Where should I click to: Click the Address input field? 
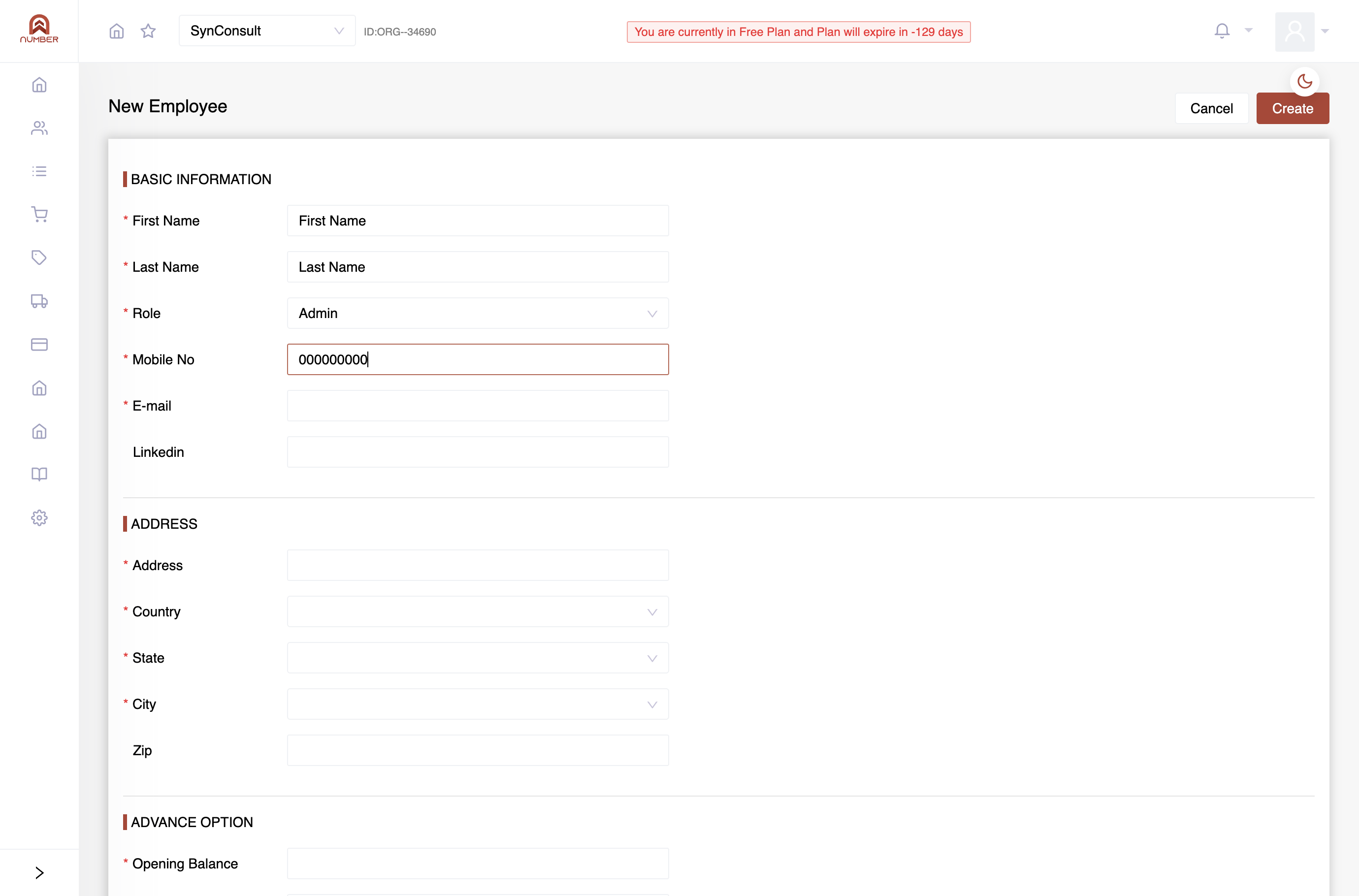(x=478, y=565)
